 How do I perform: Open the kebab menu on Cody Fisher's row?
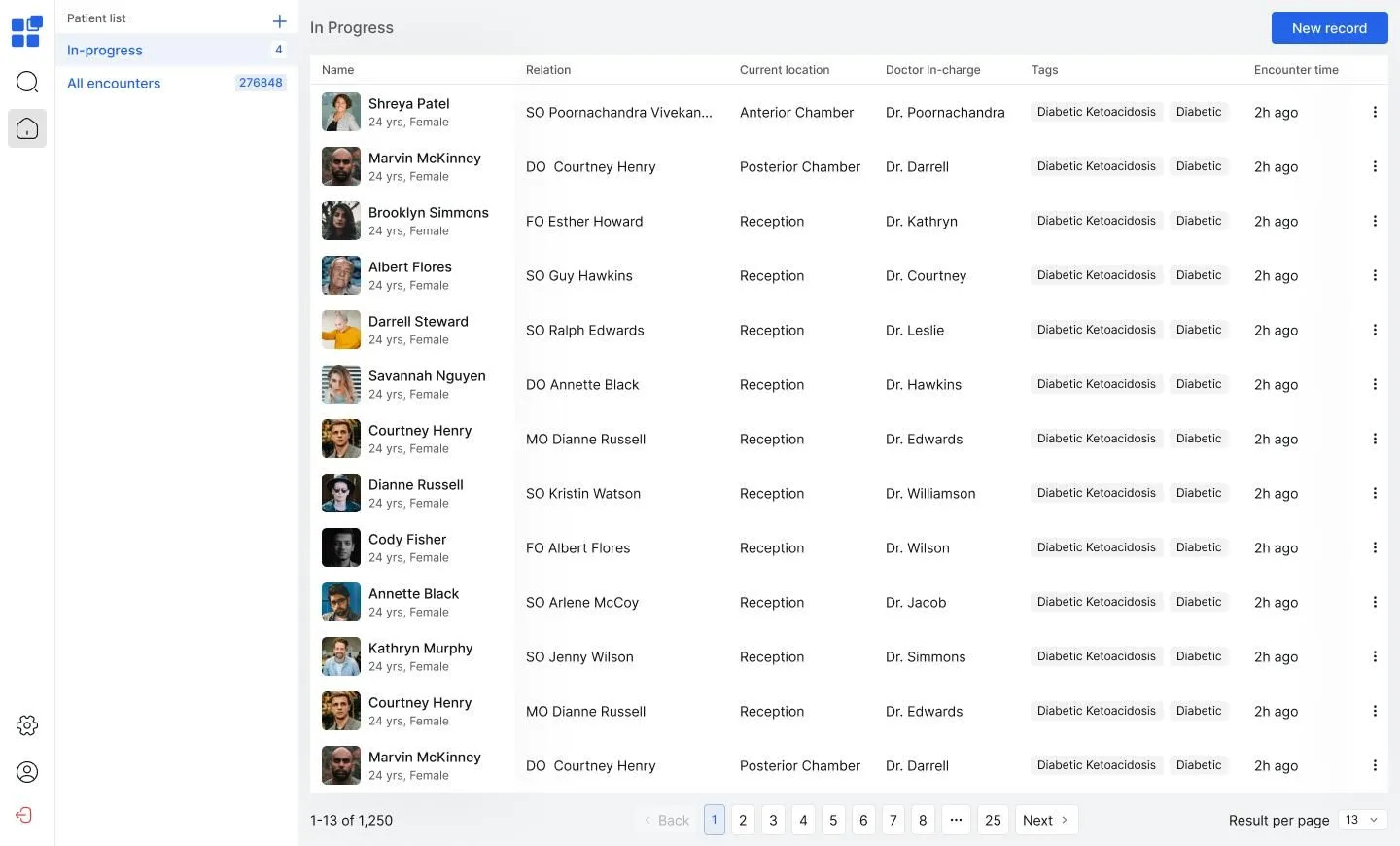1376,547
